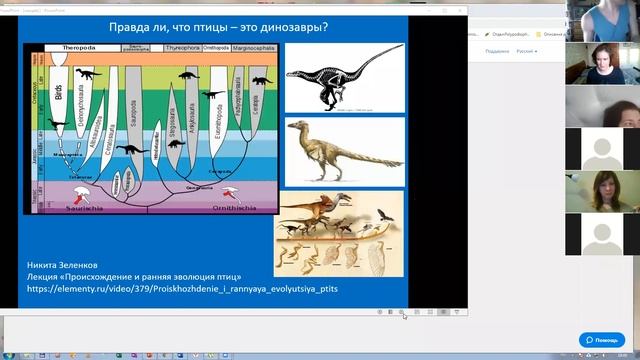Click the black dinosaur skeleton image
Image resolution: width=640 pixels, height=360 pixels.
click(x=345, y=78)
